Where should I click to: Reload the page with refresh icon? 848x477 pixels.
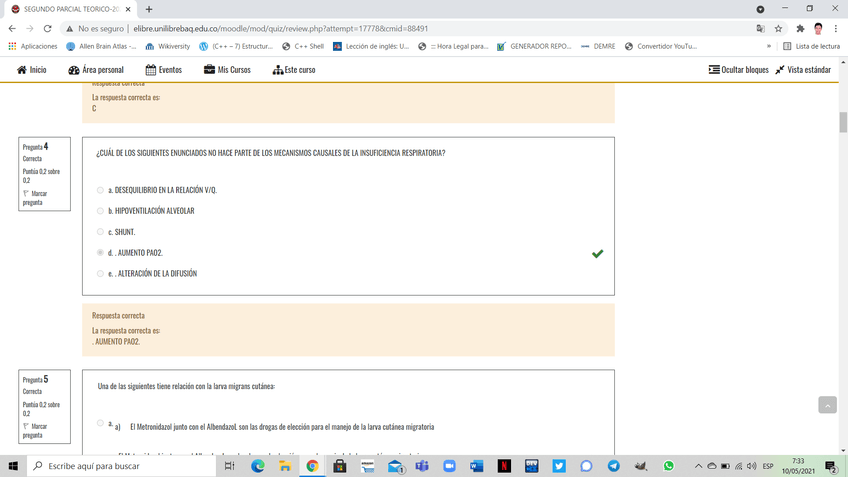point(48,29)
